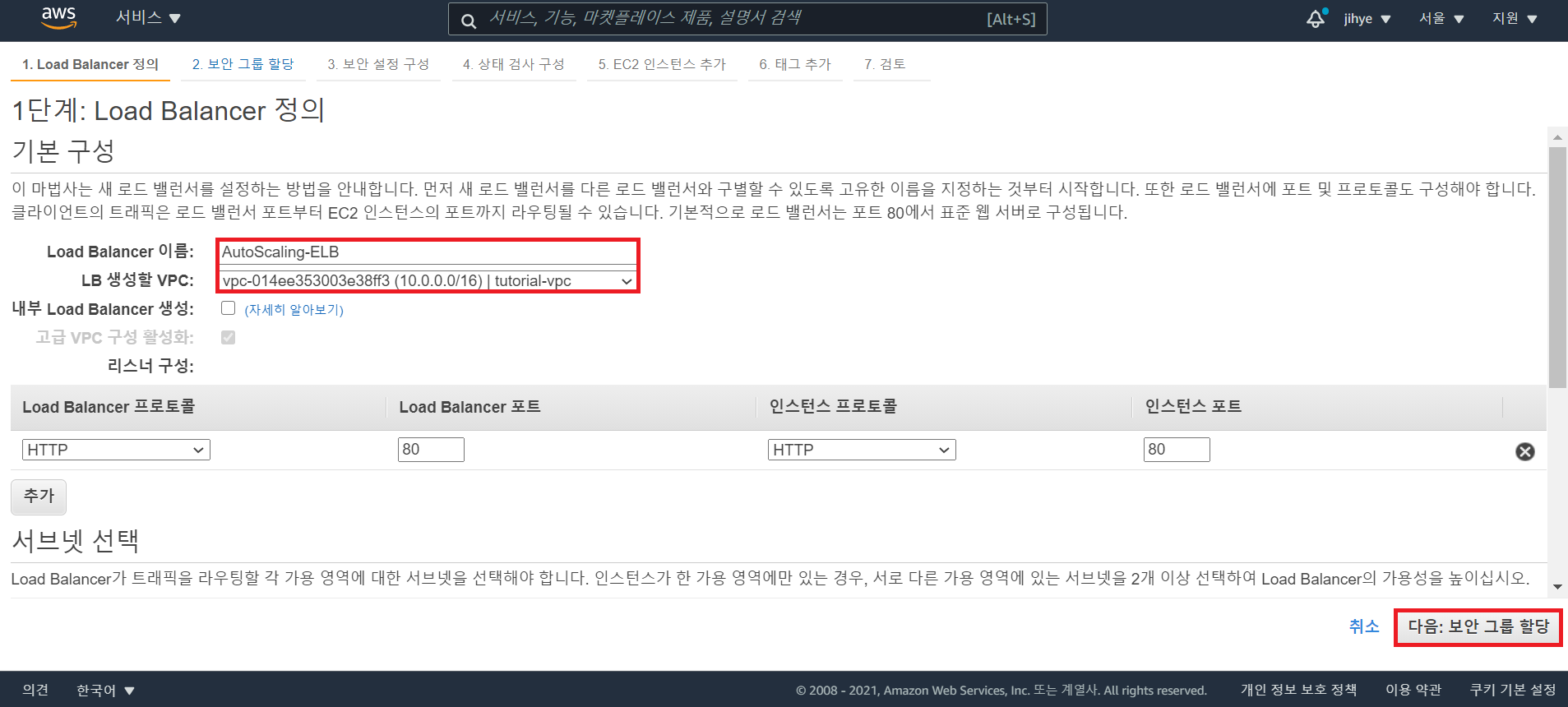The width and height of the screenshot is (1568, 707).
Task: Click the 의견 feedback link
Action: (x=35, y=690)
